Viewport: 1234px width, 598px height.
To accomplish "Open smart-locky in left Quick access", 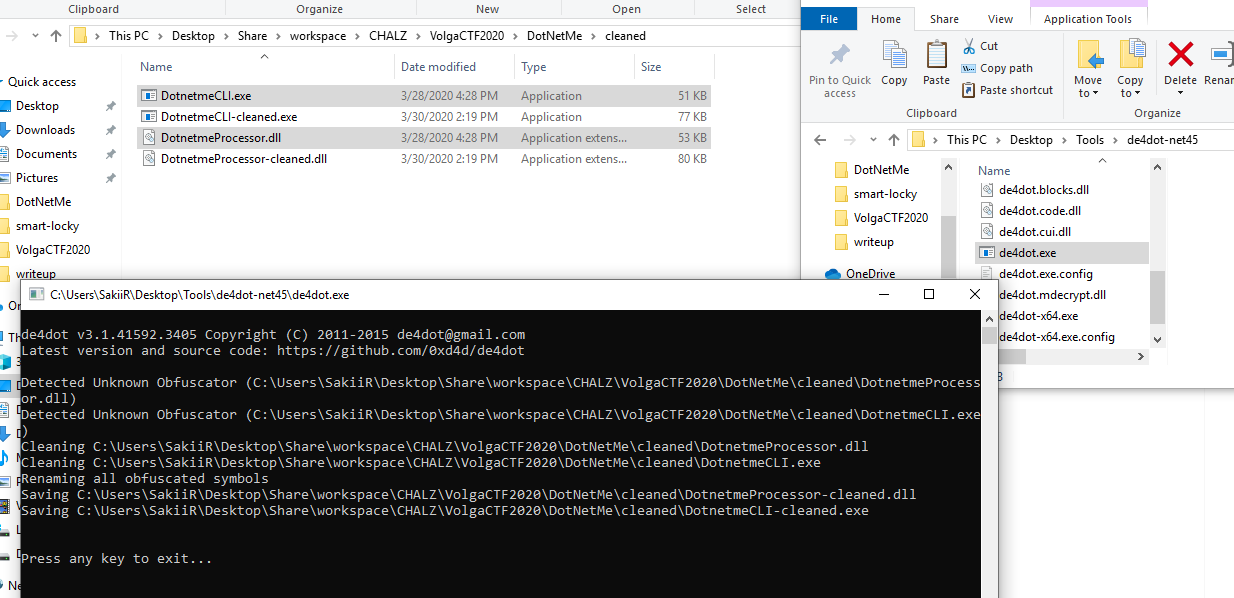I will point(47,226).
